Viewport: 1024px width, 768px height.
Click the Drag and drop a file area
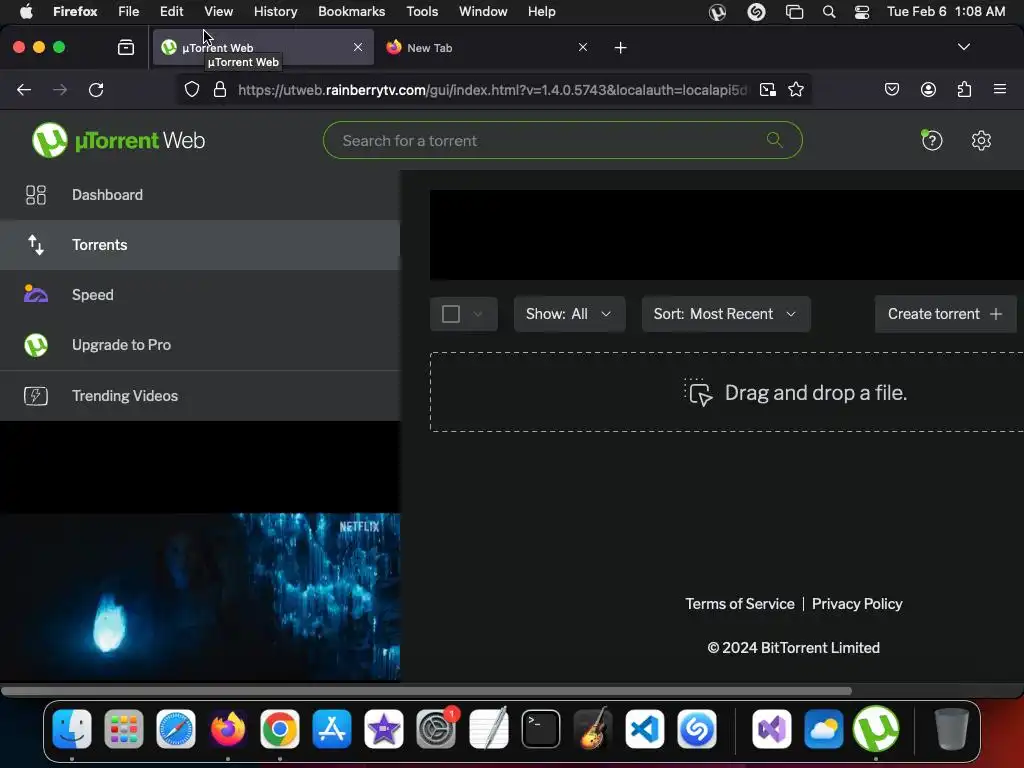pos(727,392)
